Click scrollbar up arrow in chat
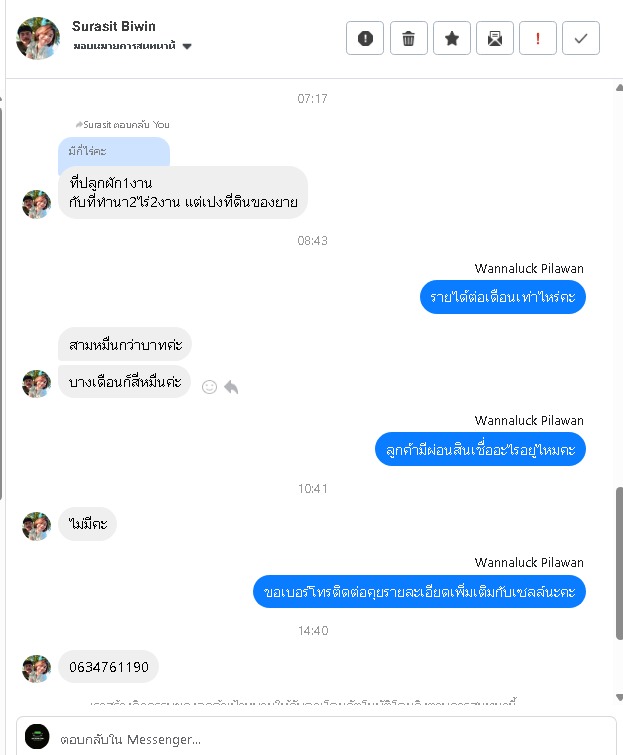Screen dimensions: 623x755 click(x=619, y=88)
